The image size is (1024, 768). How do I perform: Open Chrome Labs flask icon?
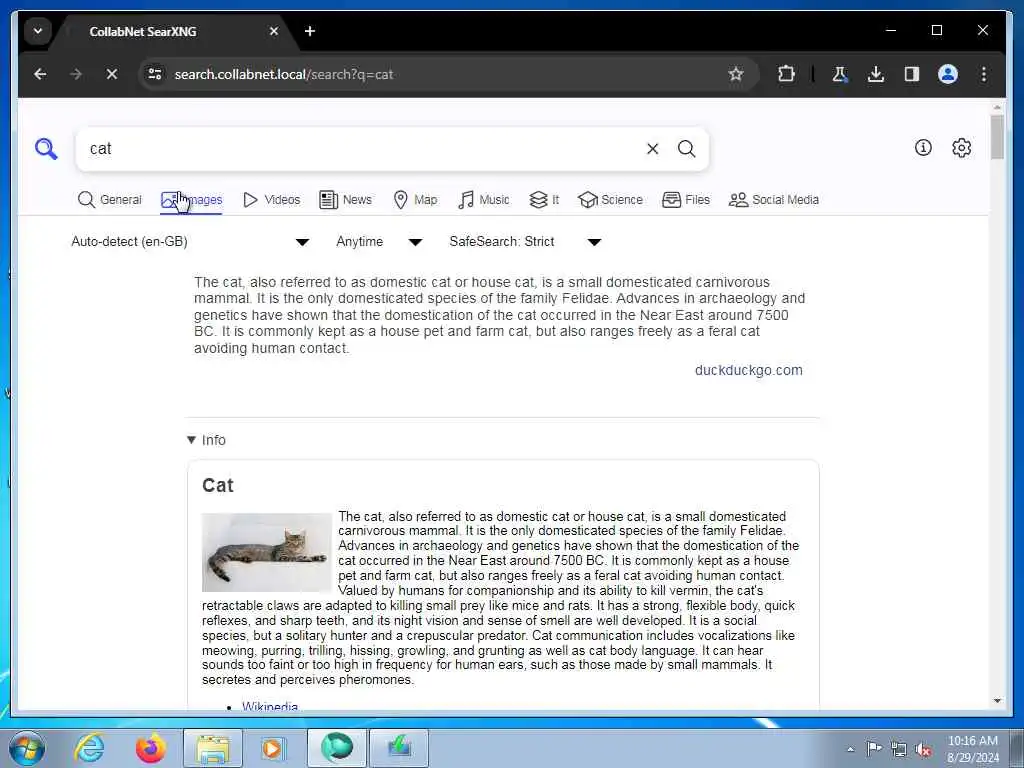click(x=840, y=74)
